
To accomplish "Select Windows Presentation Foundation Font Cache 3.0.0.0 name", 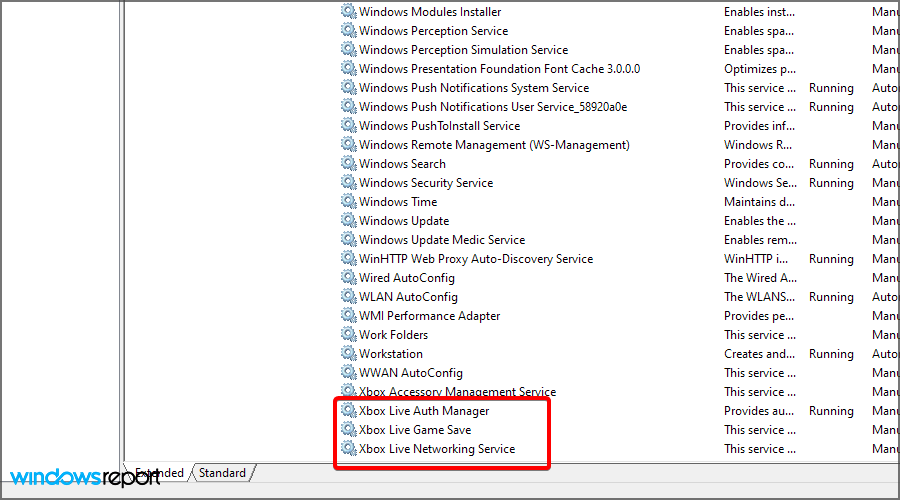I will (499, 69).
